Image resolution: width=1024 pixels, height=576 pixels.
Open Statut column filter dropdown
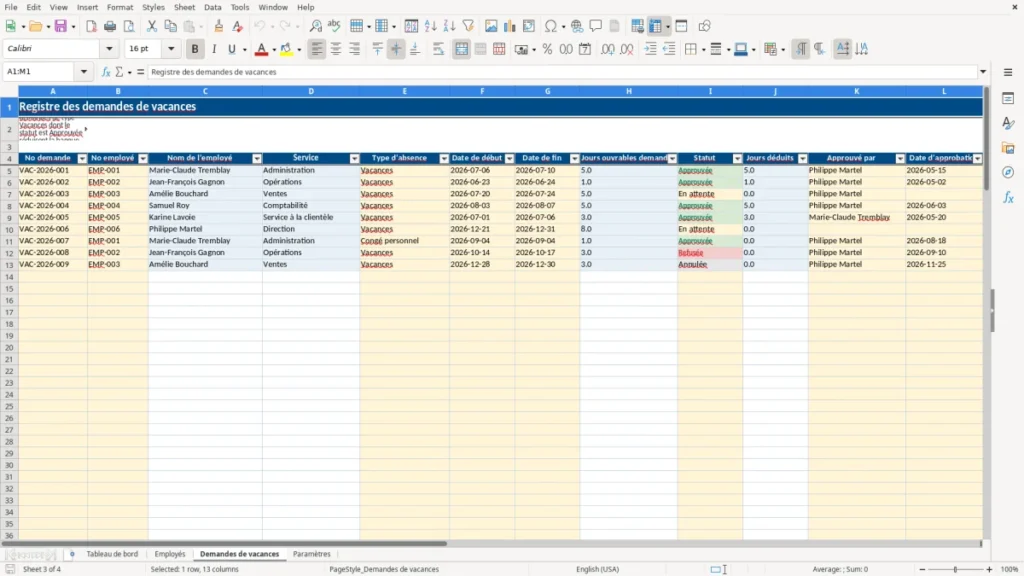[737, 159]
